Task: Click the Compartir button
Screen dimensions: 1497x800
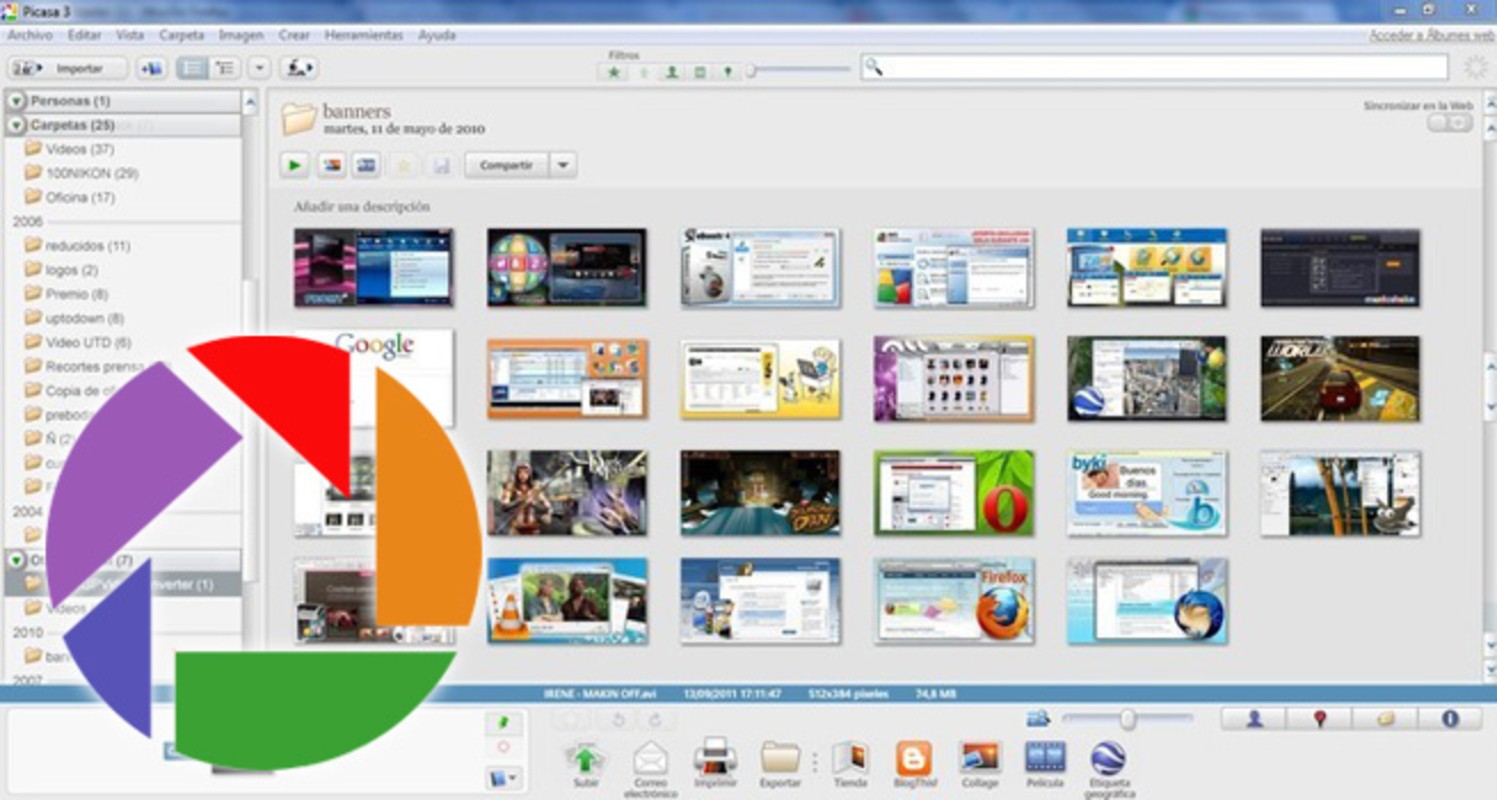Action: [507, 166]
